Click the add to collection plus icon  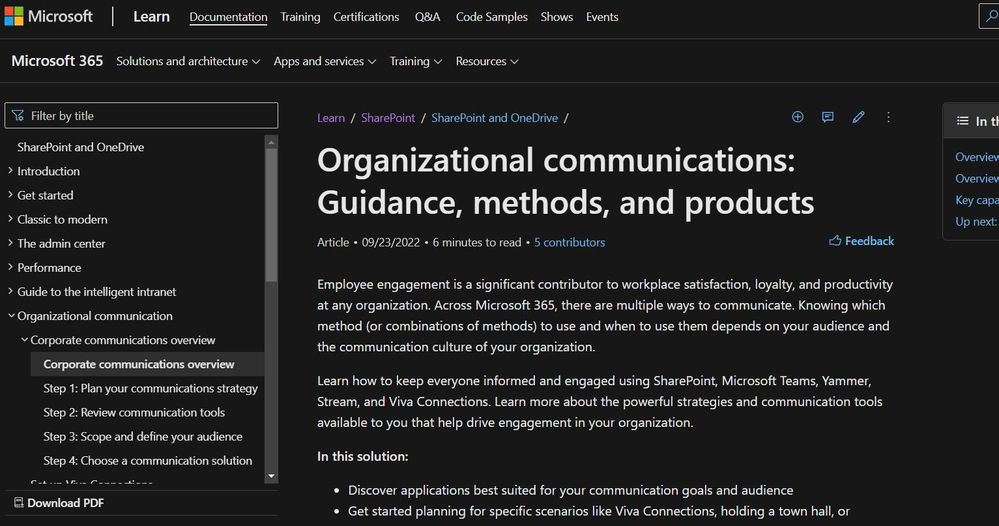click(797, 117)
